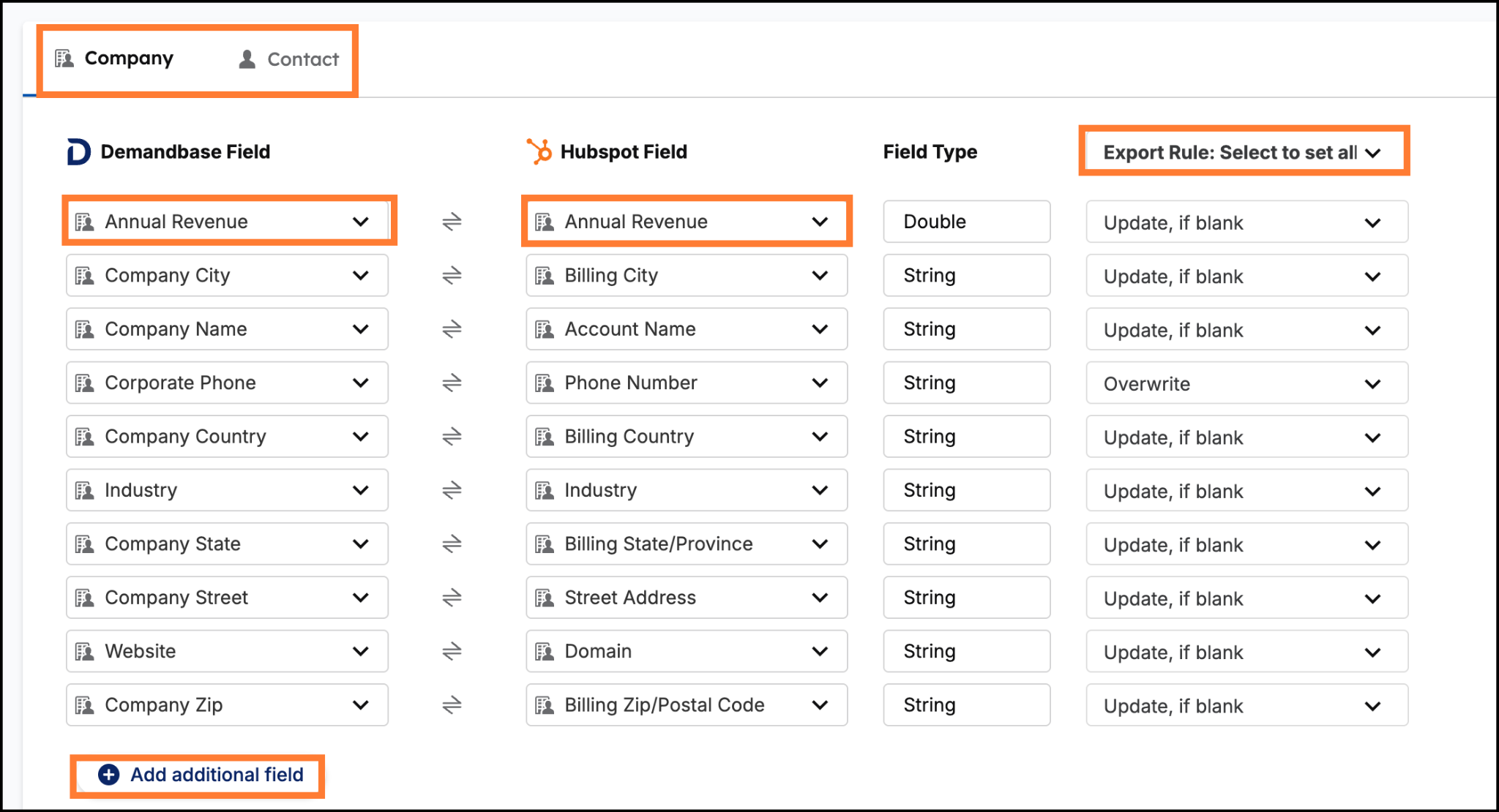Screen dimensions: 1499x812
Task: Open export rule dropdown for Company Country row
Action: click(x=1246, y=437)
